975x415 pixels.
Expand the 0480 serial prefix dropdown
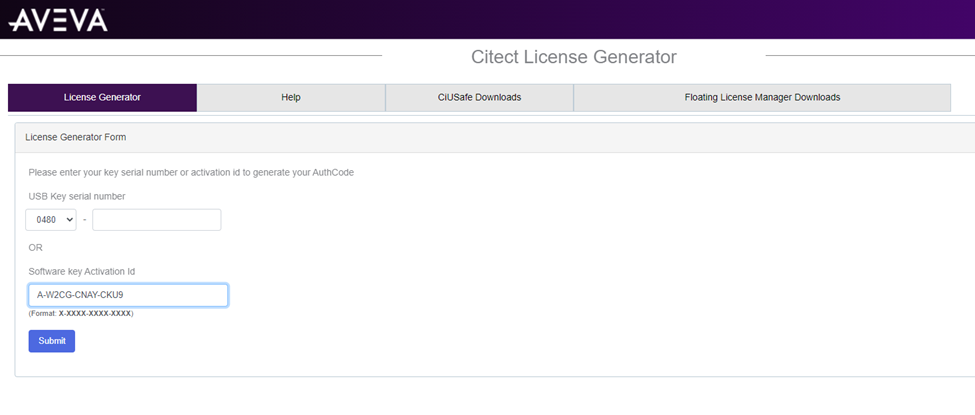pos(51,220)
